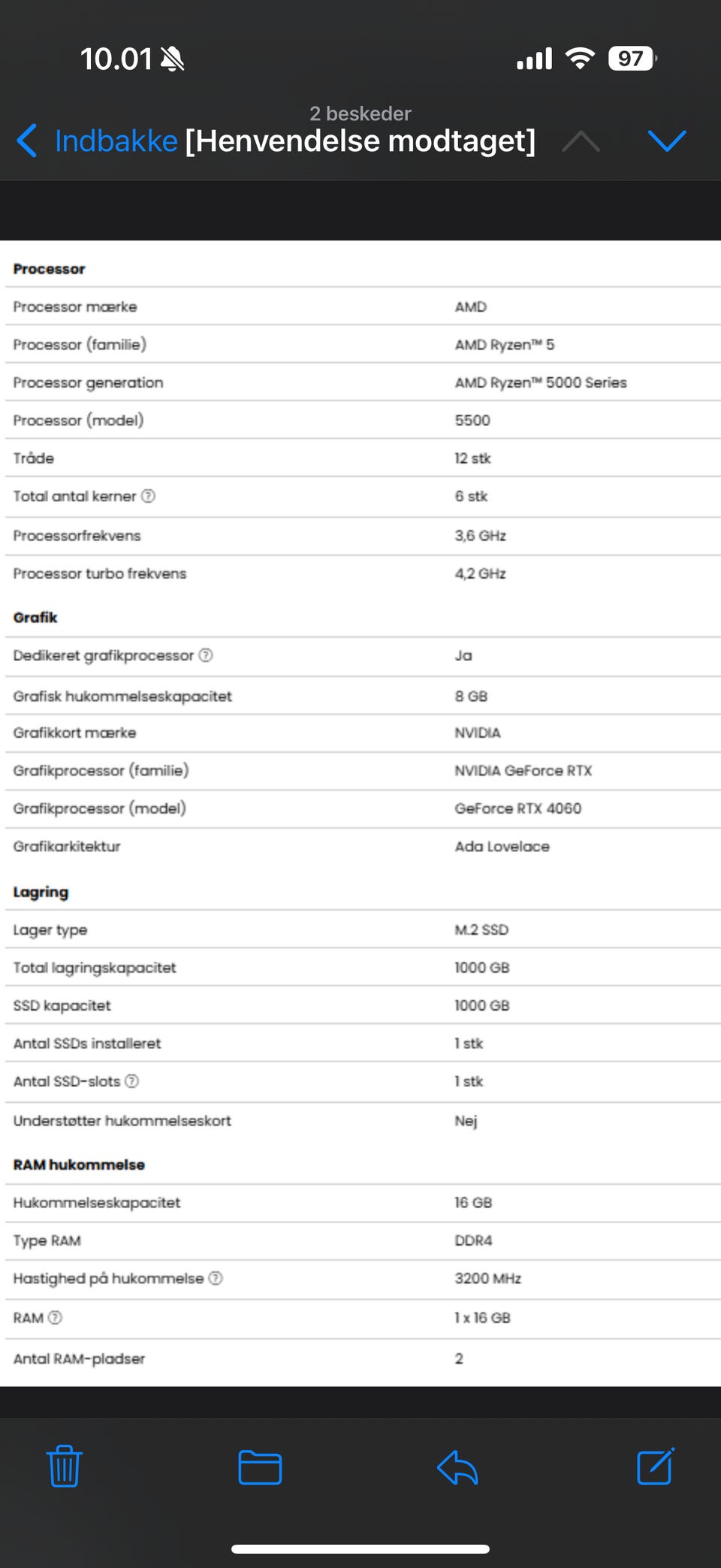
Task: Go to previous message with up chevron
Action: [x=581, y=140]
